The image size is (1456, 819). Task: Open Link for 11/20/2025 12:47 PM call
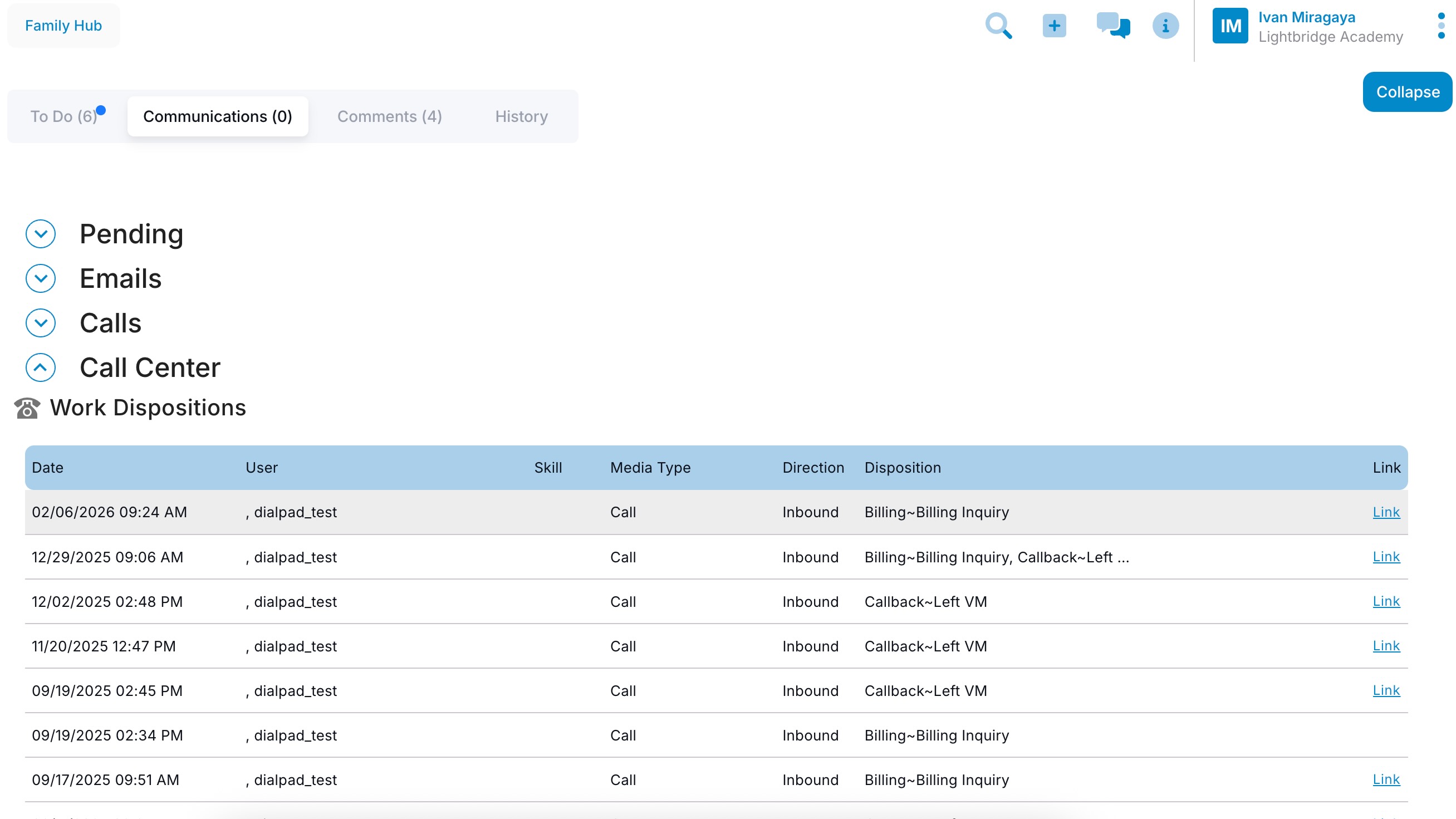point(1386,646)
